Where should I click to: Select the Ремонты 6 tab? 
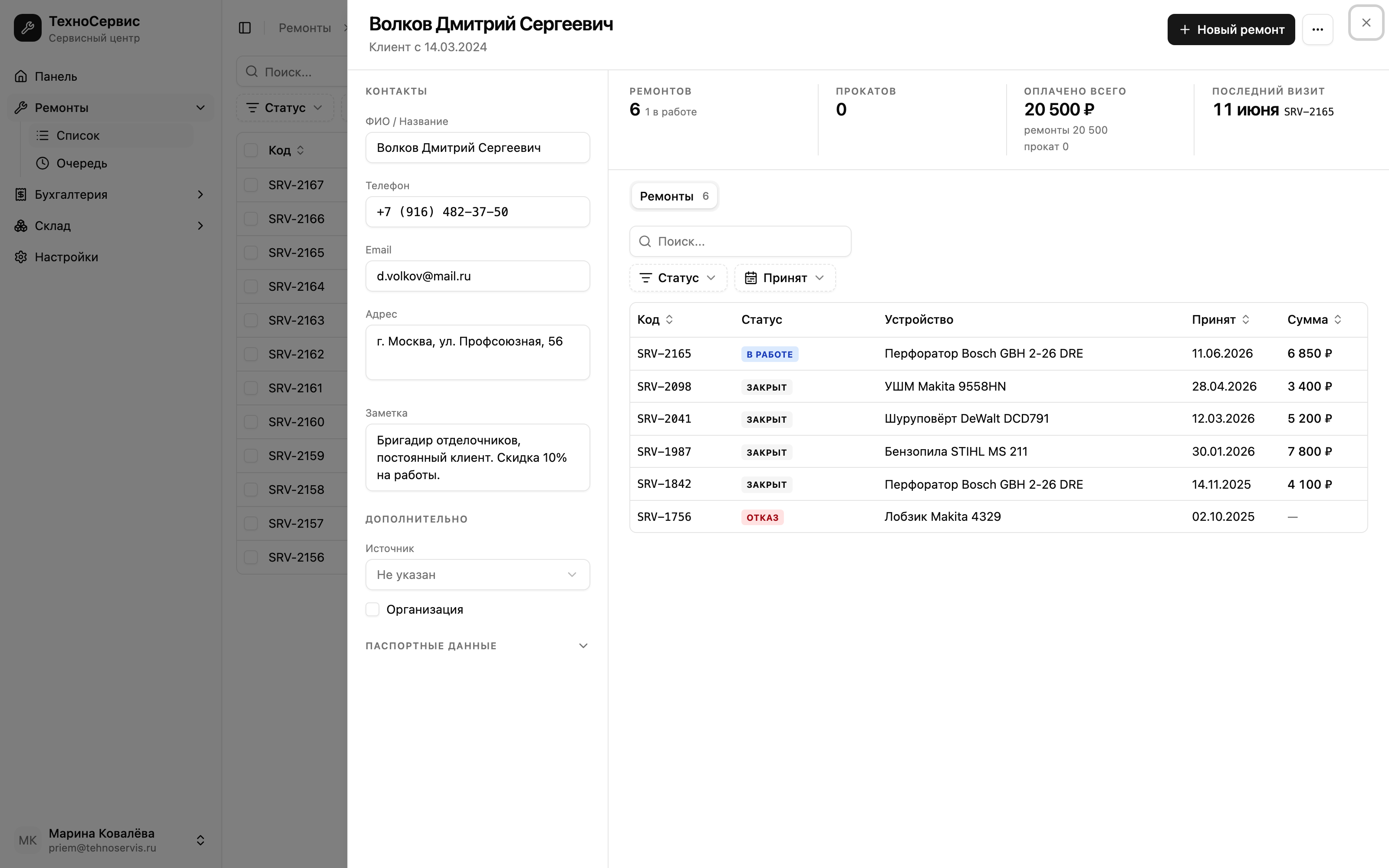point(674,196)
